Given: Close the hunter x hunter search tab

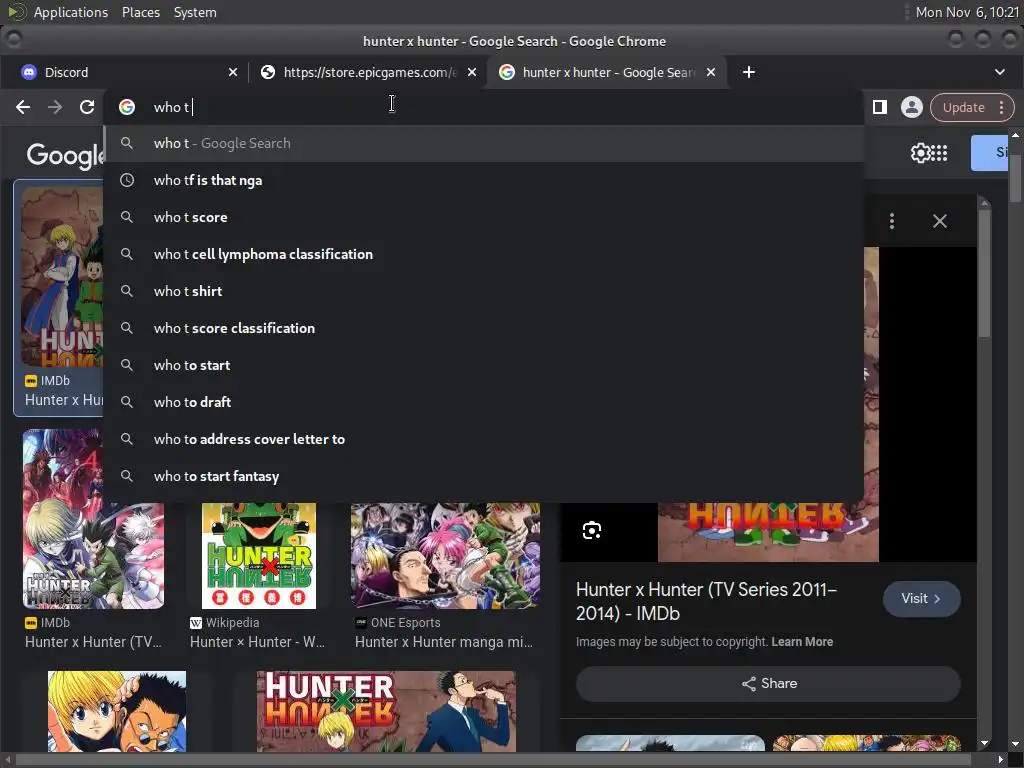Looking at the screenshot, I should [x=711, y=72].
